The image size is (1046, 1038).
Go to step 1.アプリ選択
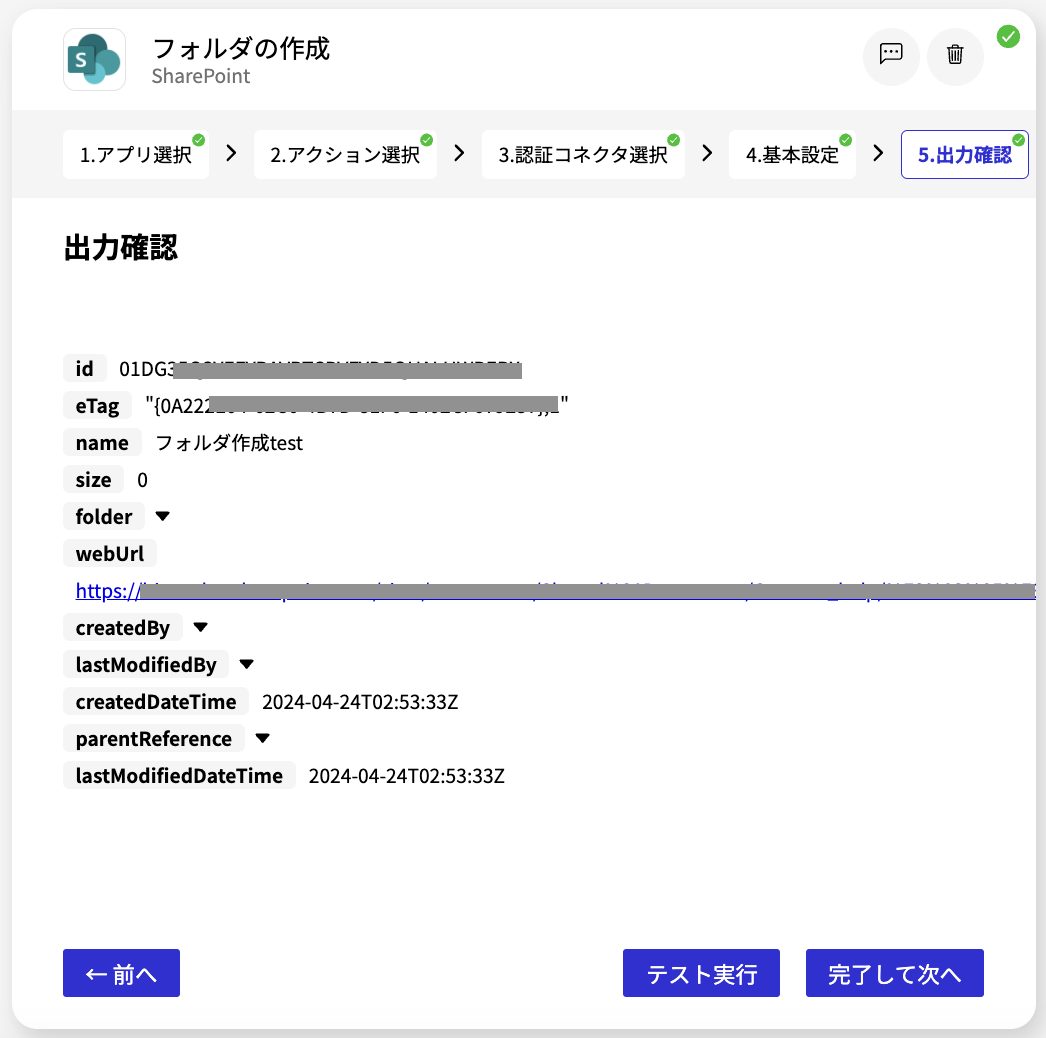coord(135,154)
